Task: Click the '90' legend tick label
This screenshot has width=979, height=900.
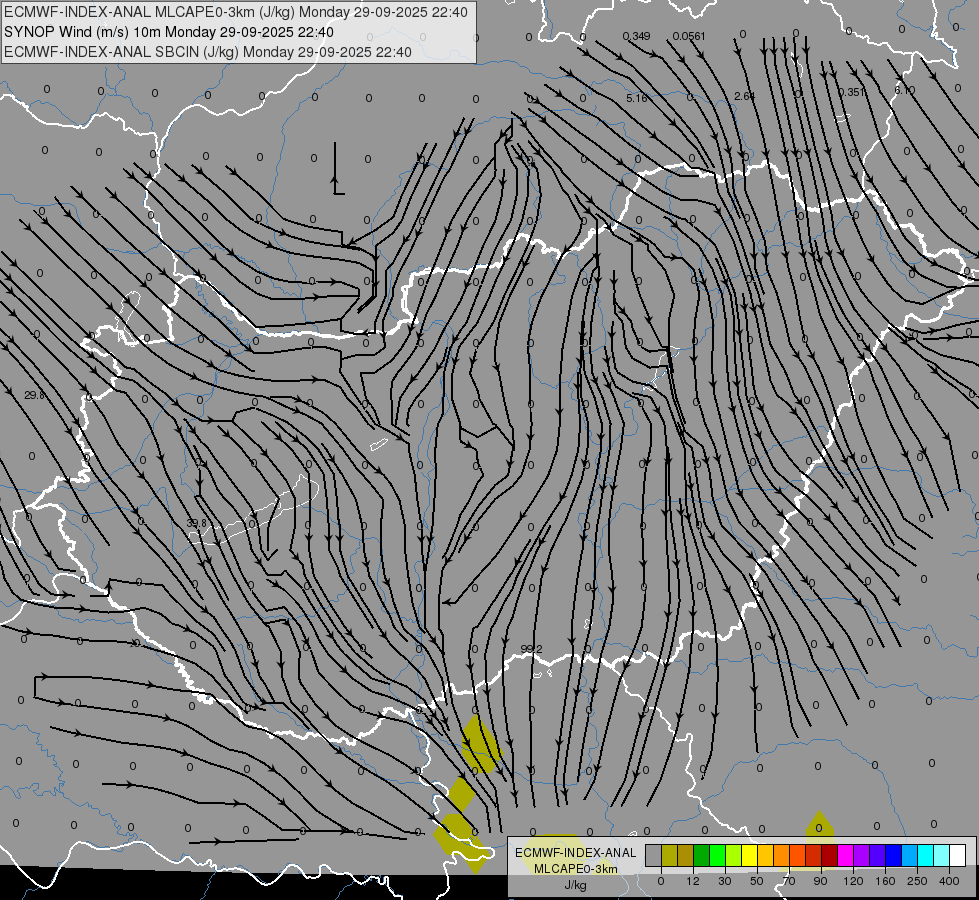Action: 820,881
